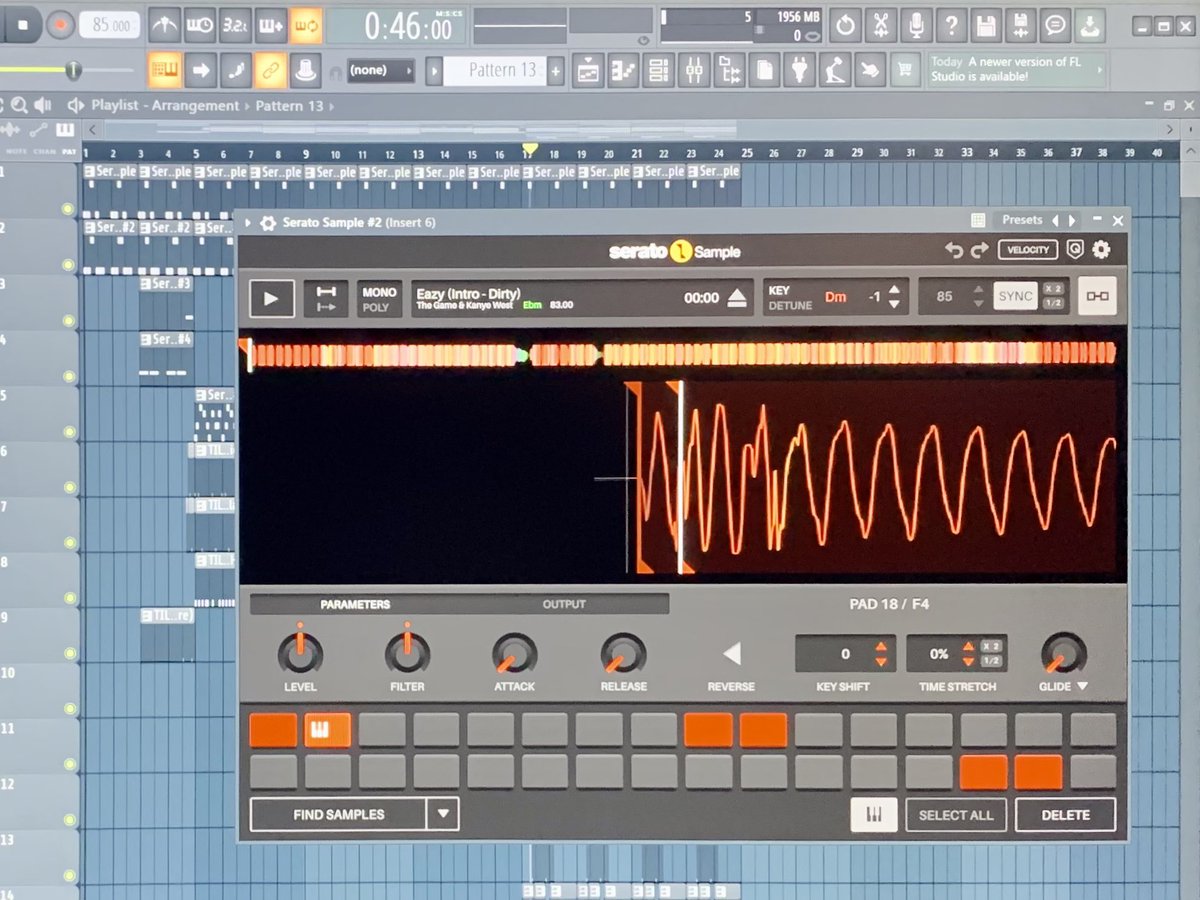Click the Dm key value

836,297
